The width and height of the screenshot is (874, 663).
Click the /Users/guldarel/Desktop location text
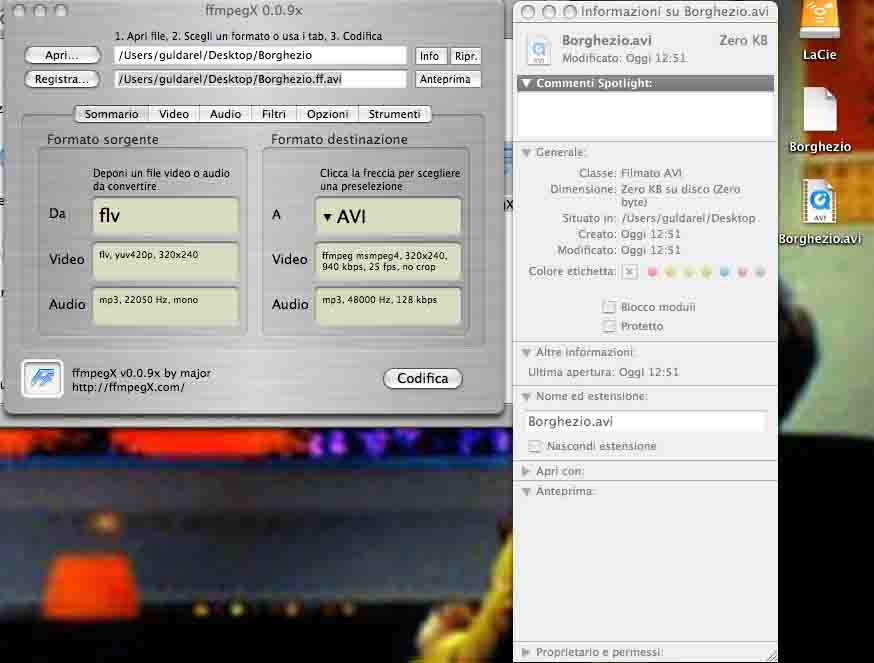688,218
